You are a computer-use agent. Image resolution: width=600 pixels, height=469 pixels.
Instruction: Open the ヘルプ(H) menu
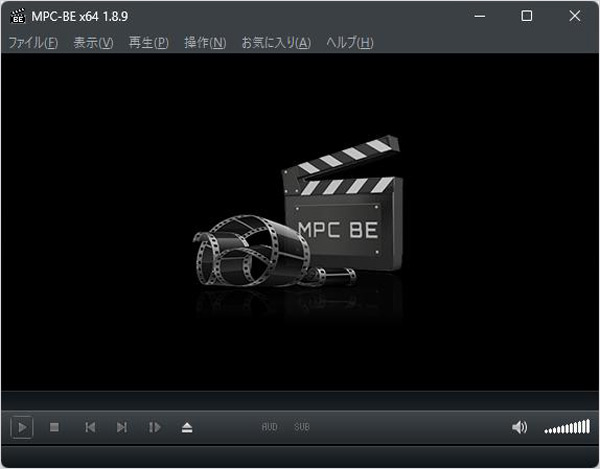[349, 42]
